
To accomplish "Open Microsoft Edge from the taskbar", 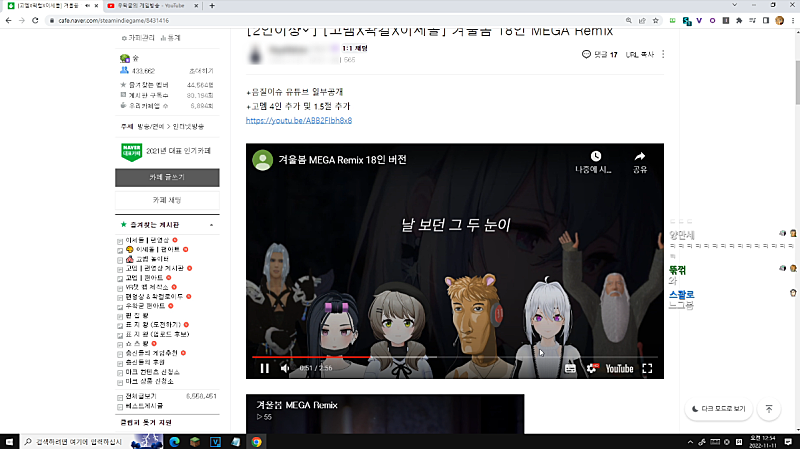I will [x=174, y=442].
